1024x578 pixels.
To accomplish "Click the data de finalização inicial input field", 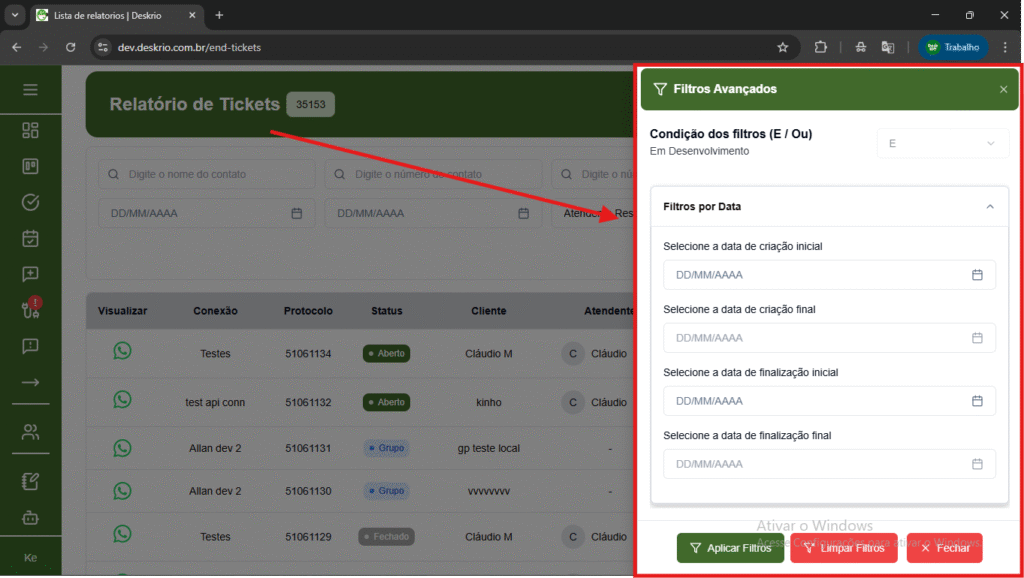I will tap(815, 401).
